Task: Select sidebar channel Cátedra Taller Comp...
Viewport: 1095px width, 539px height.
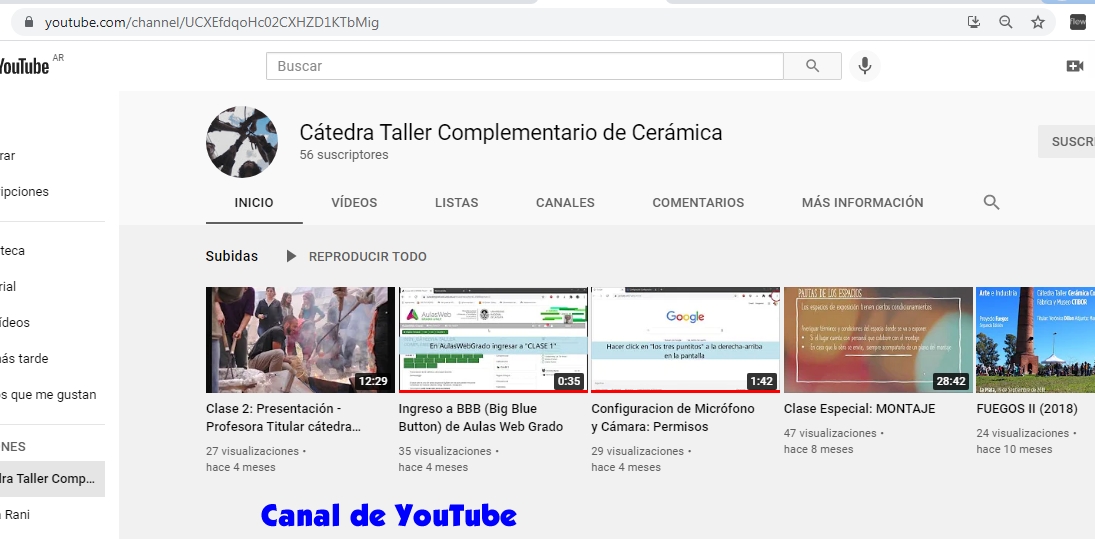Action: pos(52,479)
